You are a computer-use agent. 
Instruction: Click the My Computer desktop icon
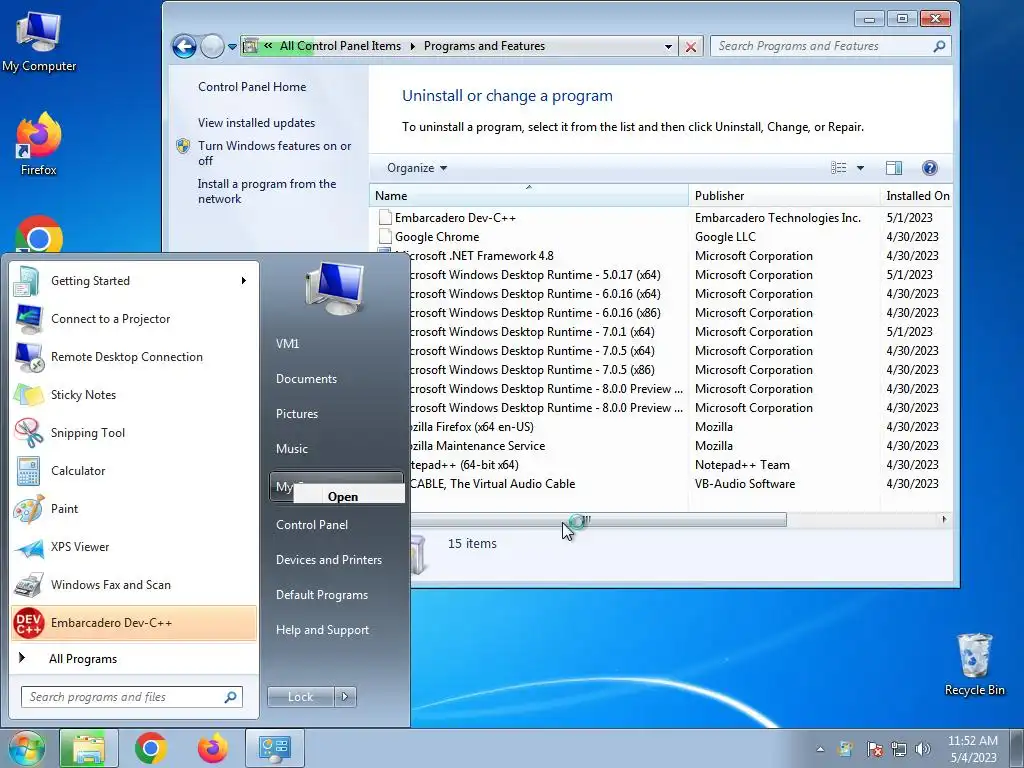[x=39, y=42]
